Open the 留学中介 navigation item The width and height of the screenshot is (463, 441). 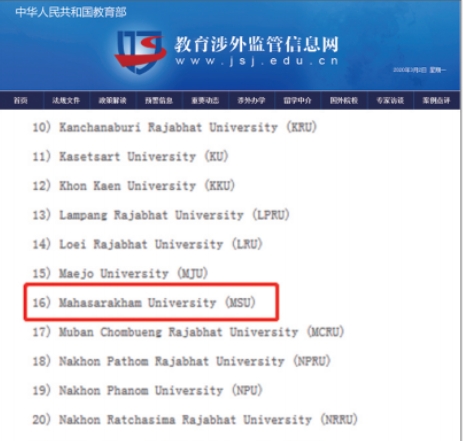[298, 100]
